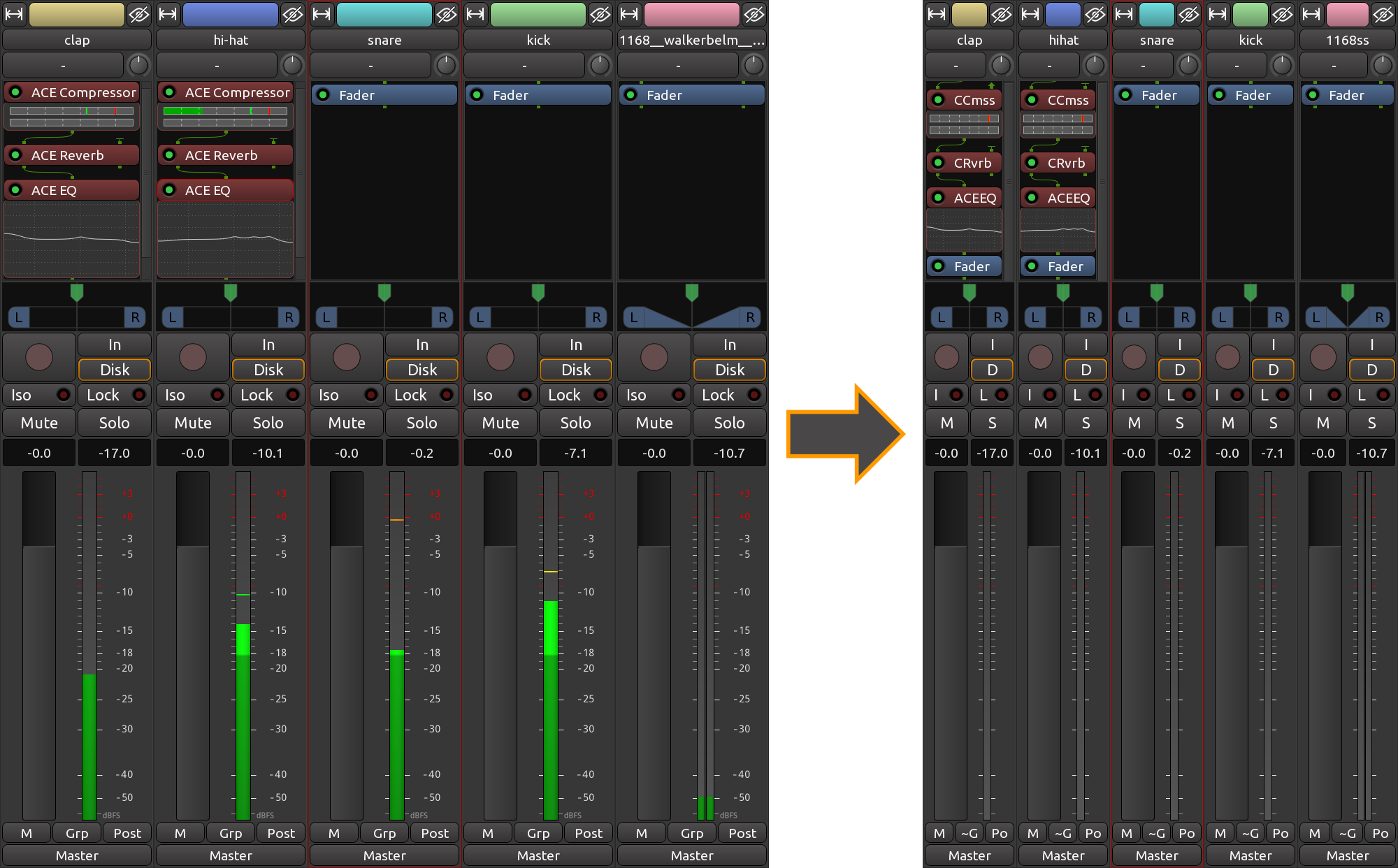
Task: Click trim knob on wide clap strip
Action: pyautogui.click(x=138, y=66)
